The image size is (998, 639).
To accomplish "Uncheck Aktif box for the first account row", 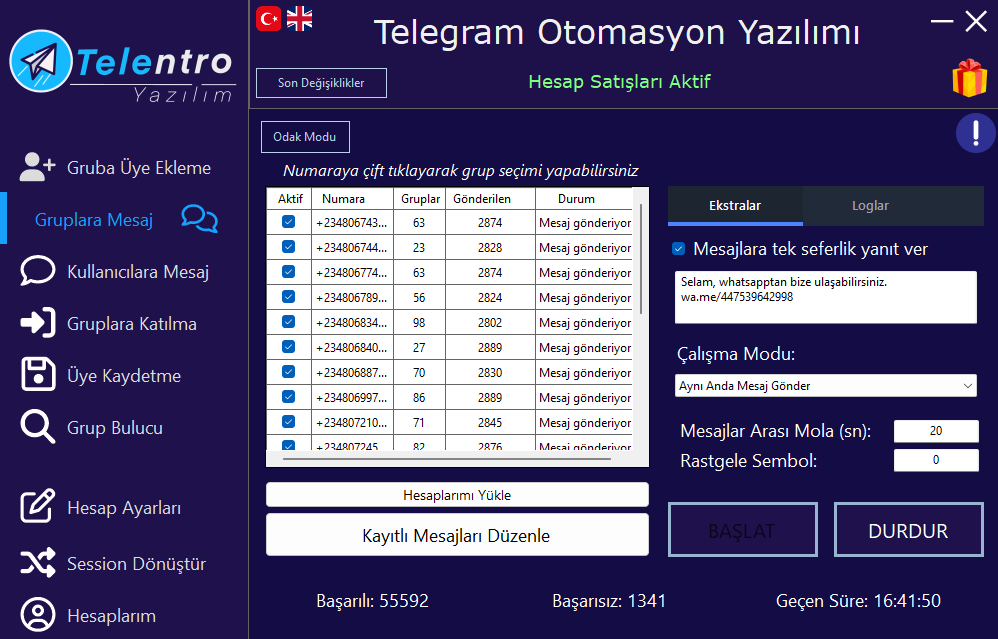I will (x=289, y=223).
